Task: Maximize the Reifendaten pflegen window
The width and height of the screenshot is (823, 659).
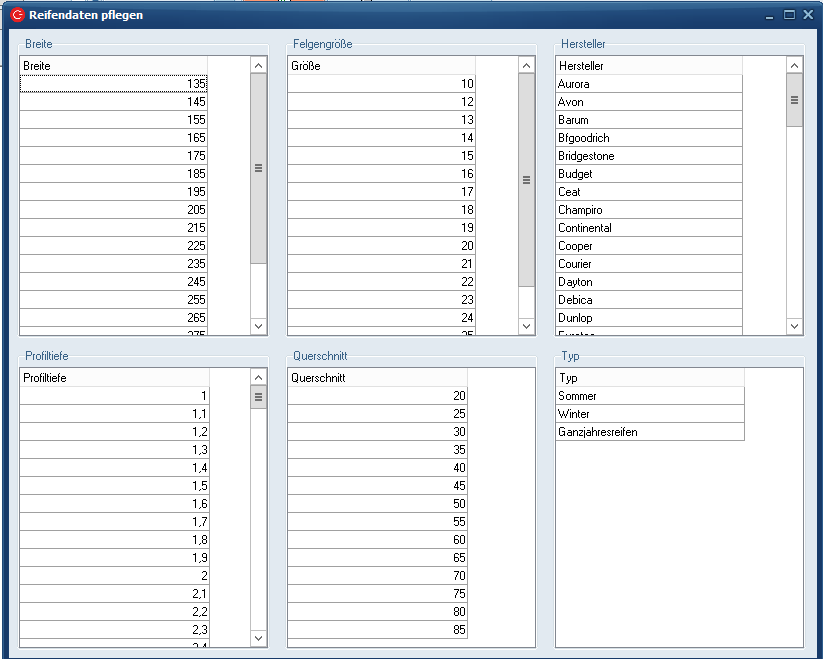Action: pyautogui.click(x=789, y=15)
